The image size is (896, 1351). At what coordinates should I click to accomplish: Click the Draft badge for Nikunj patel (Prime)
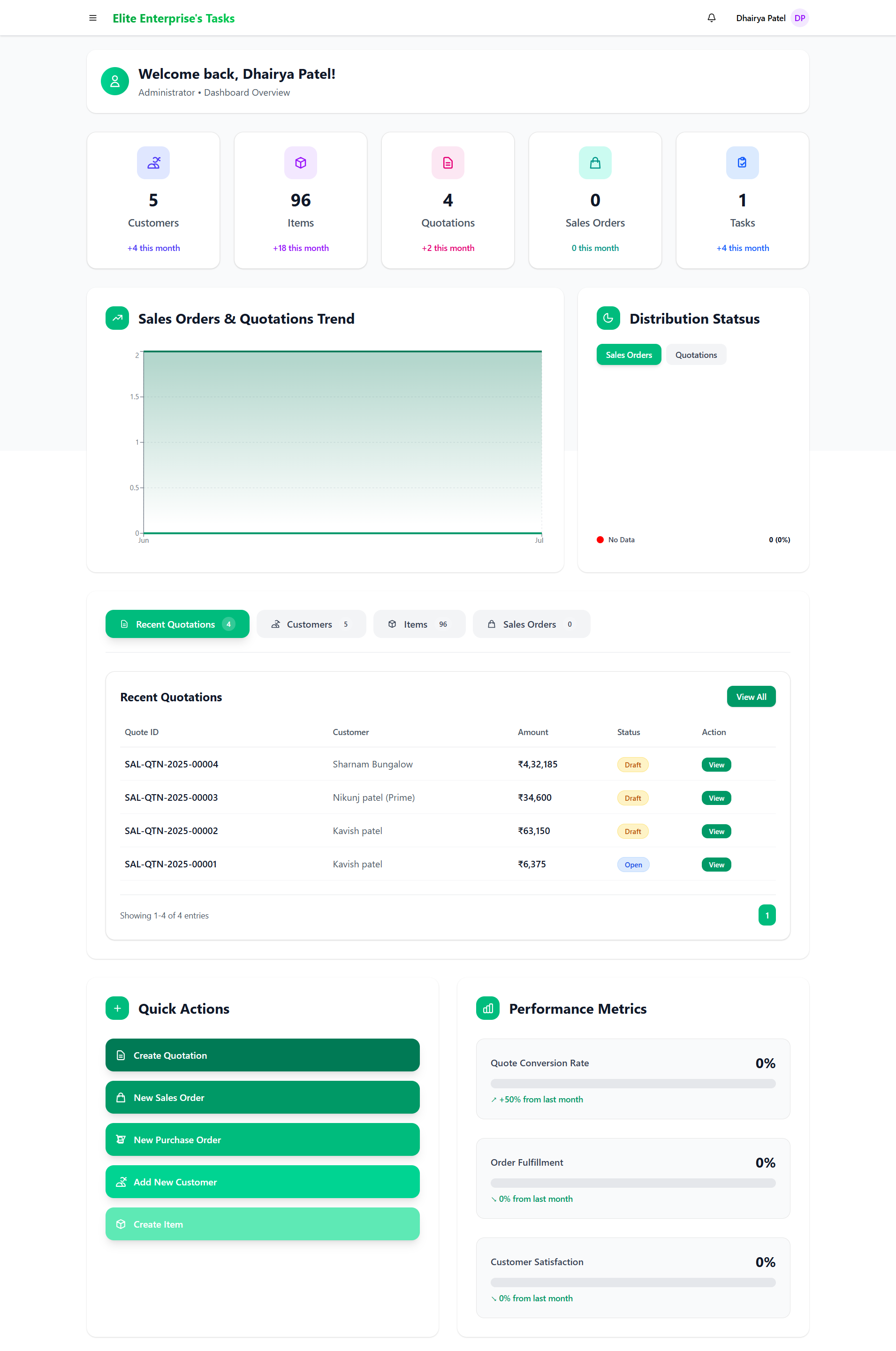632,798
